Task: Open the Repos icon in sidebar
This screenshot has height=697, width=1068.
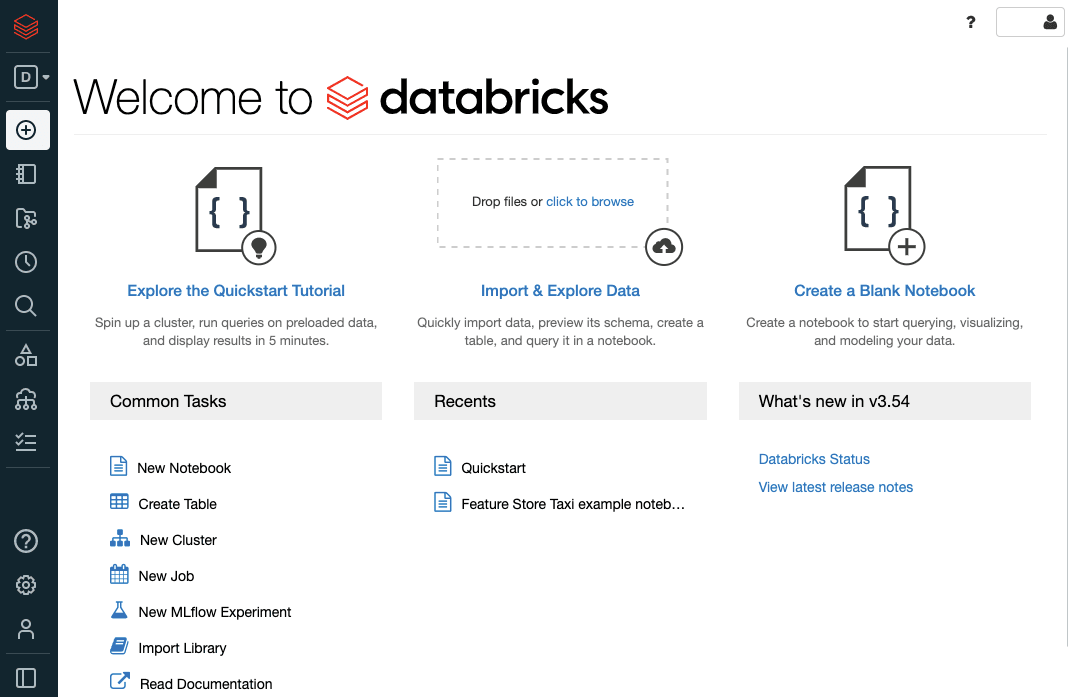Action: coord(26,219)
